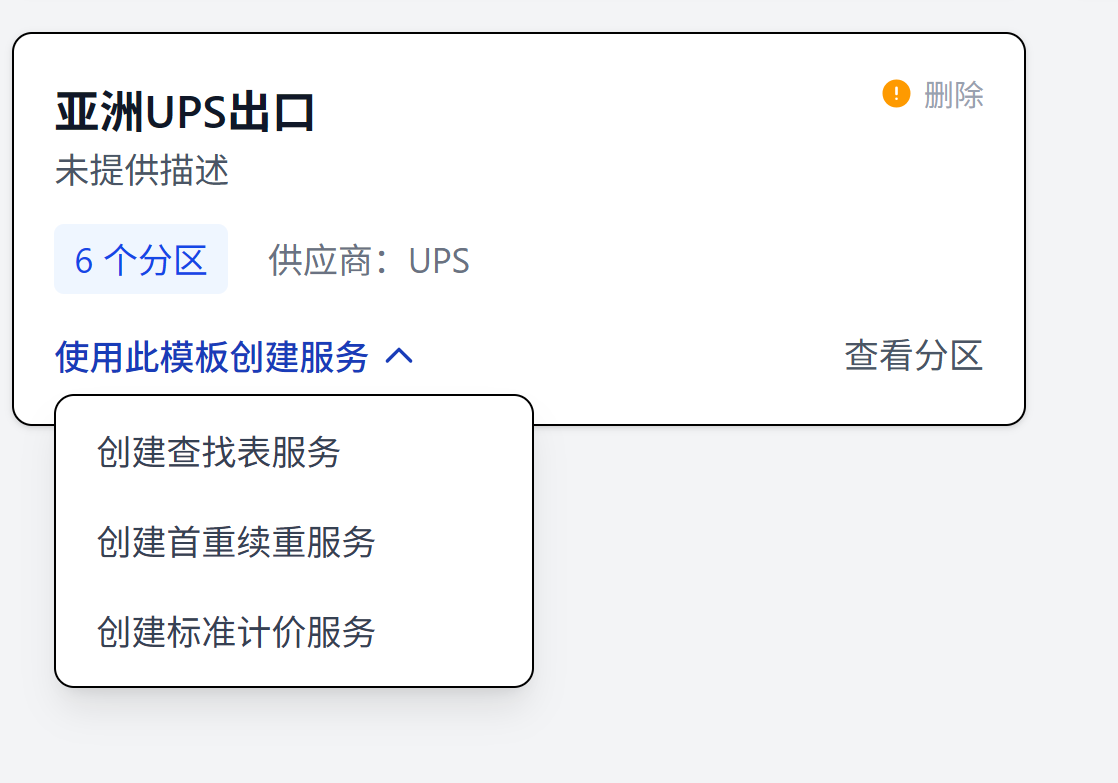Click the 6 个分区 badge
Image resolution: width=1118 pixels, height=783 pixels.
click(x=141, y=260)
